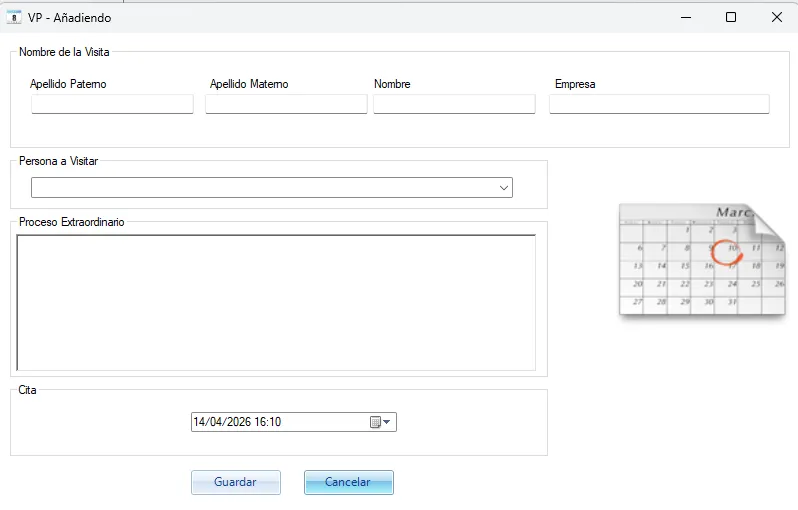
Task: Close the VP - Añadiendo window
Action: 777,17
